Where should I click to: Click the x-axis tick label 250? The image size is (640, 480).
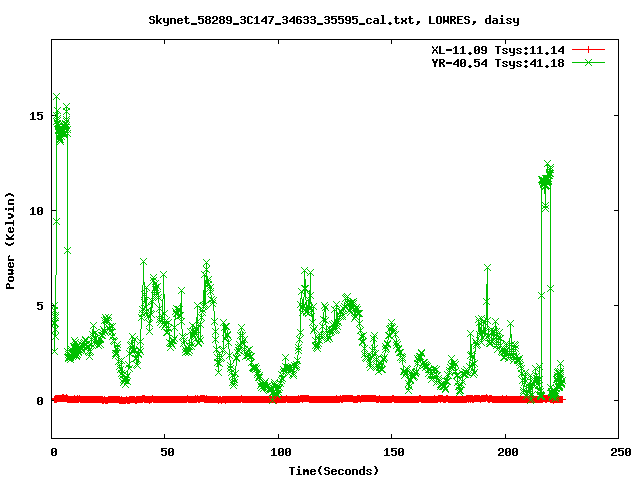(x=620, y=452)
